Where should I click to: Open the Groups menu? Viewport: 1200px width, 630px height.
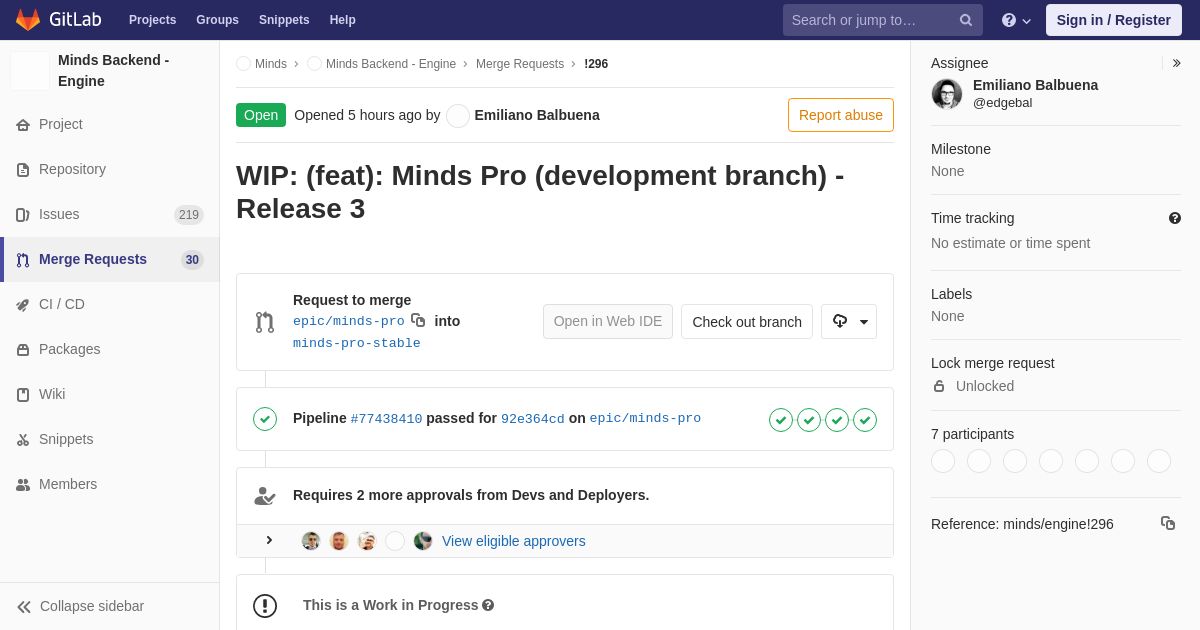point(217,20)
